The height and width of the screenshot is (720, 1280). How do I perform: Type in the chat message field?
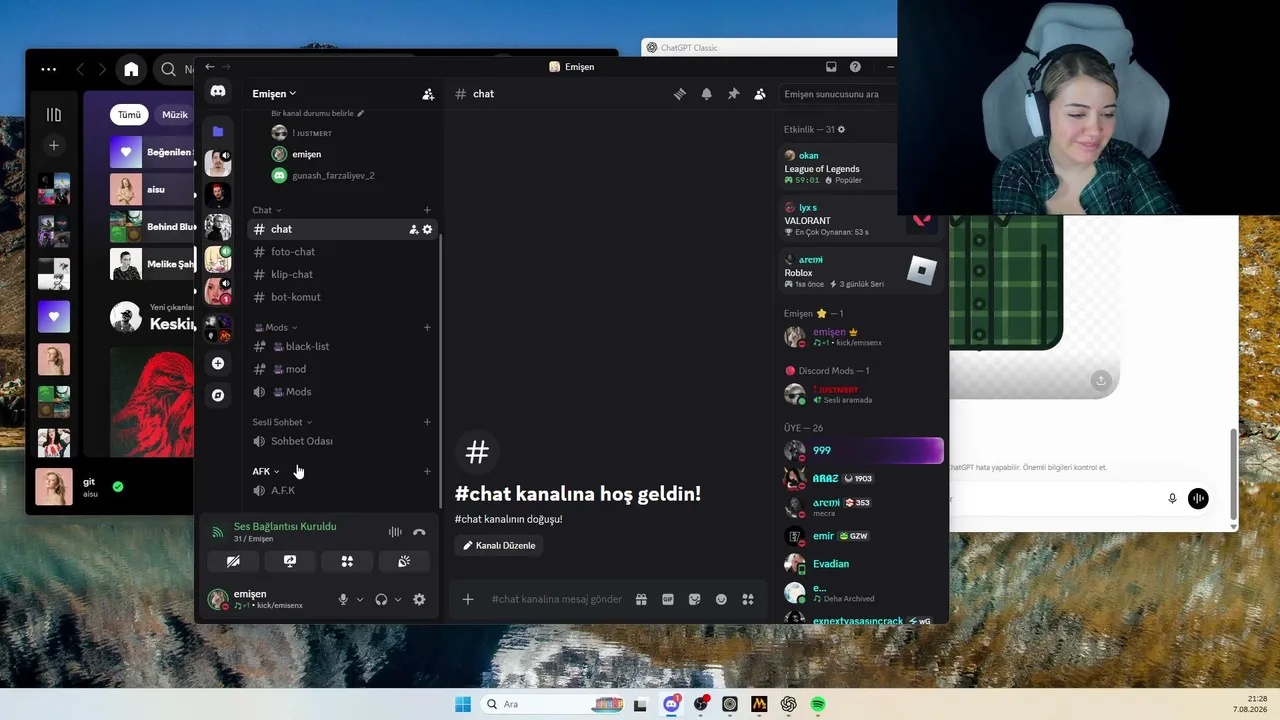pyautogui.click(x=557, y=599)
